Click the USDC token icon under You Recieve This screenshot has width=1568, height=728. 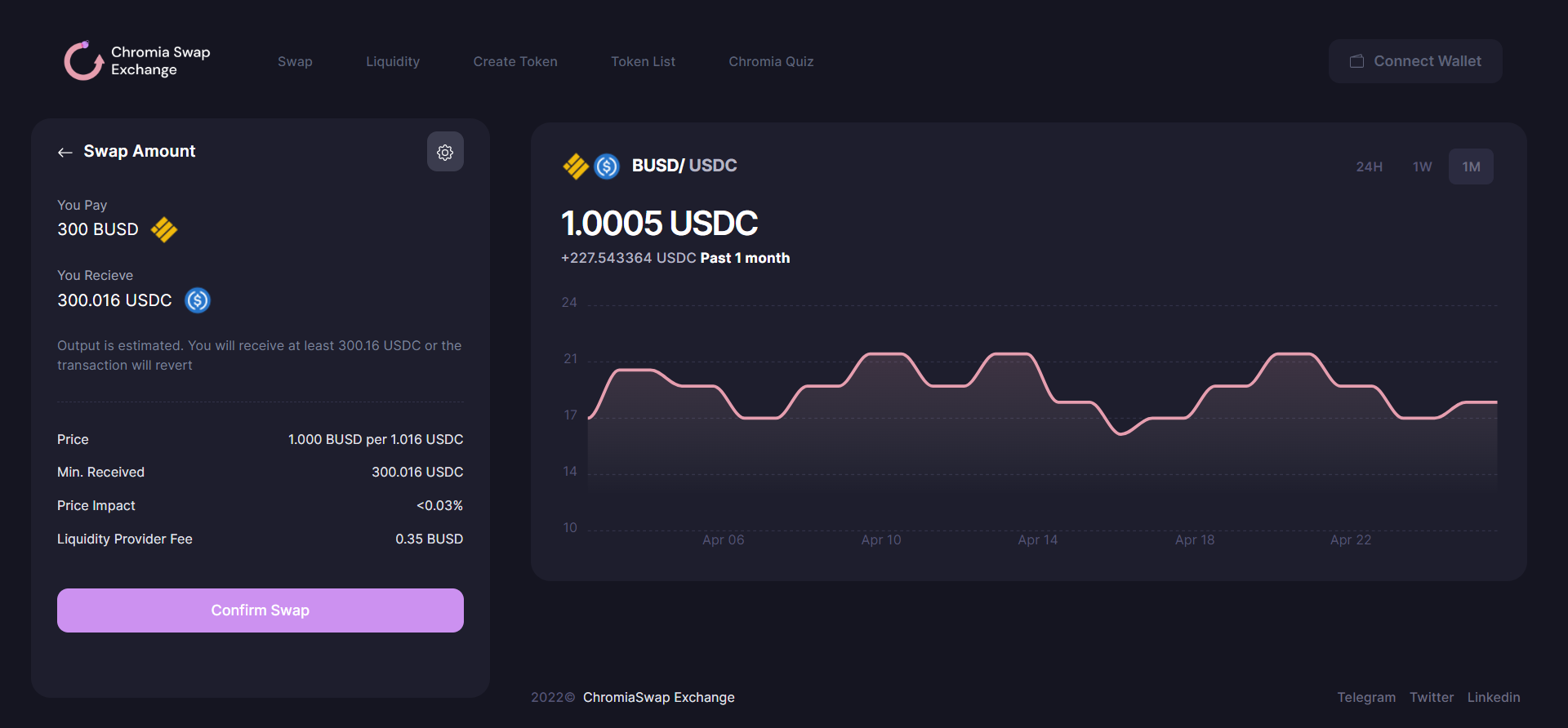(x=198, y=300)
